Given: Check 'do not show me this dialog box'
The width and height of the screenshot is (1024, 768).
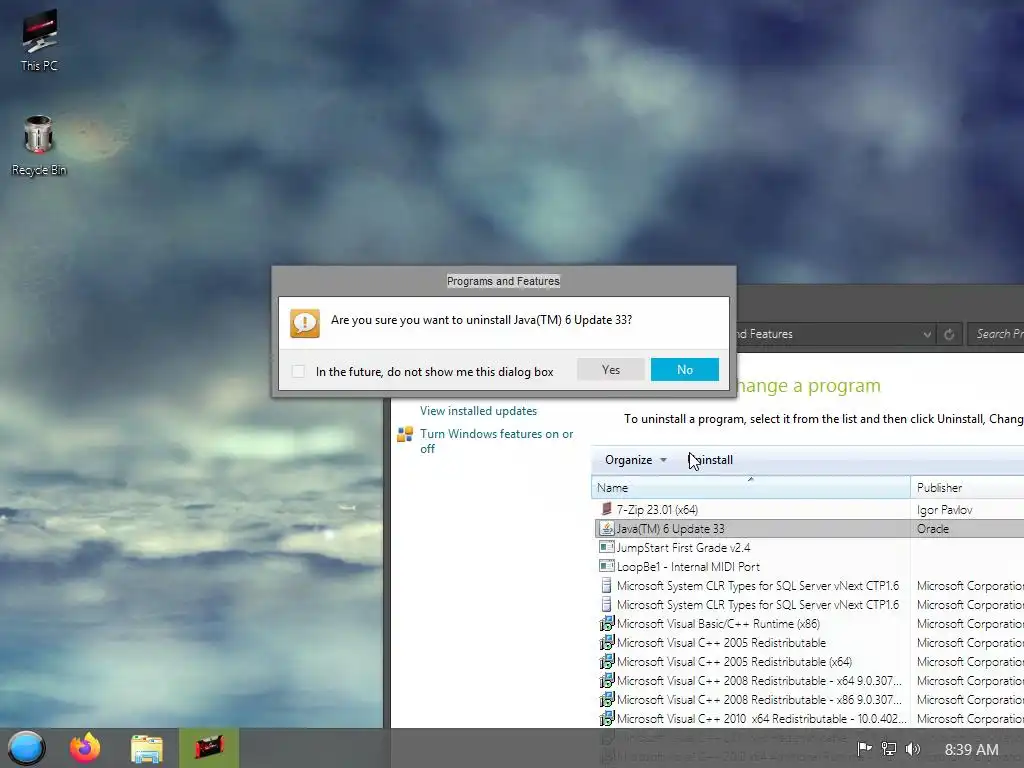Looking at the screenshot, I should 298,372.
